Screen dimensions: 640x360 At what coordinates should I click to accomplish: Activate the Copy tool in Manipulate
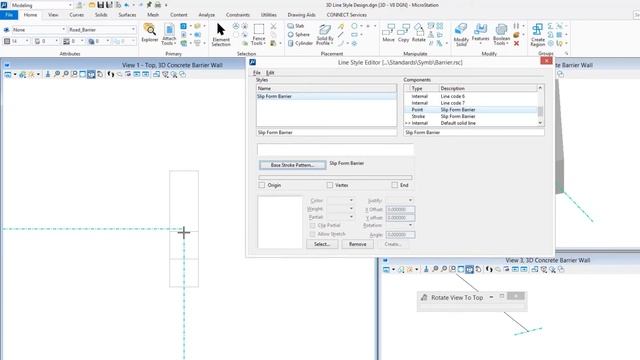coord(403,33)
